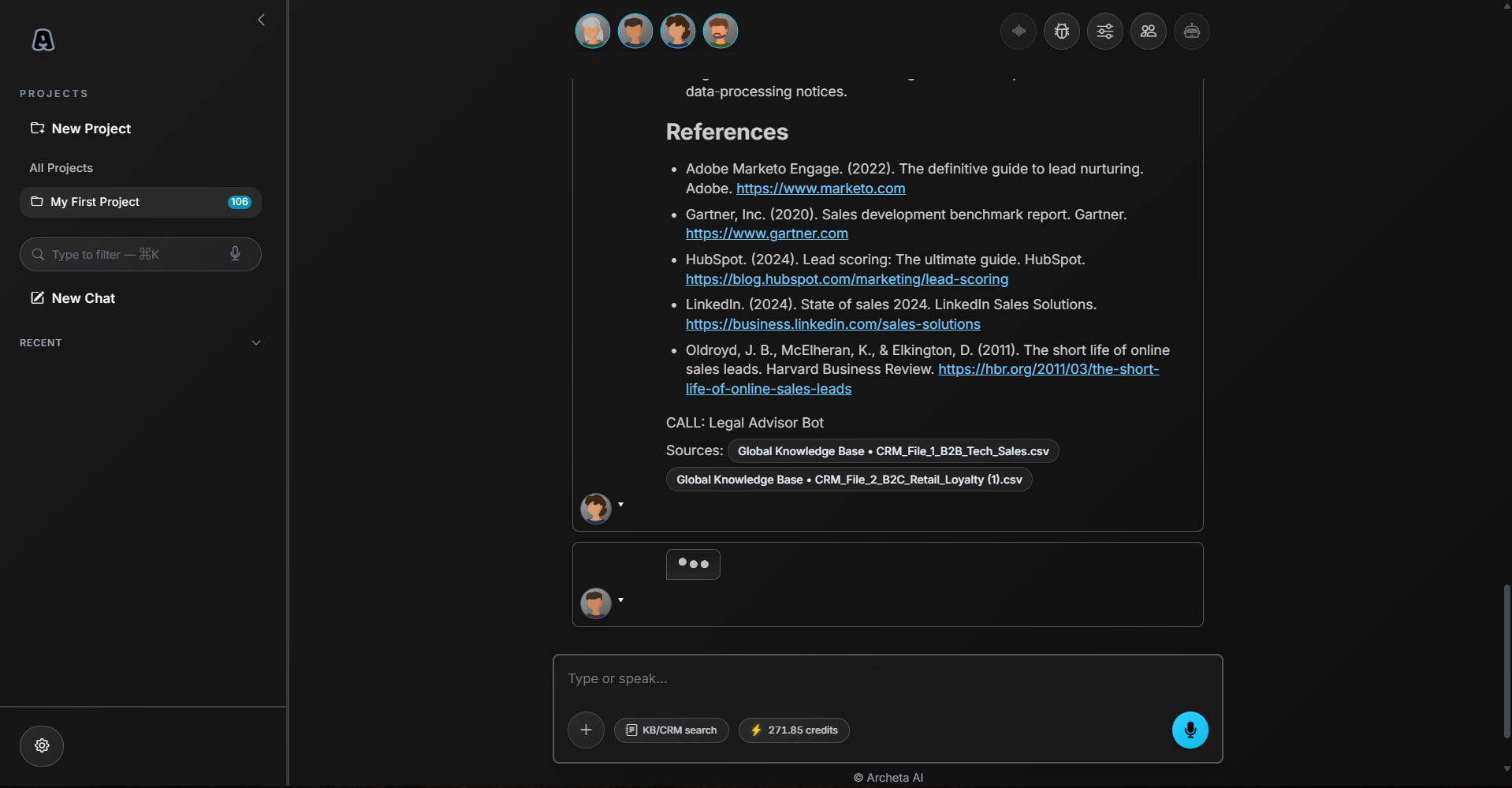The image size is (1512, 788).
Task: Click the RECENT section label
Action: pyautogui.click(x=41, y=342)
